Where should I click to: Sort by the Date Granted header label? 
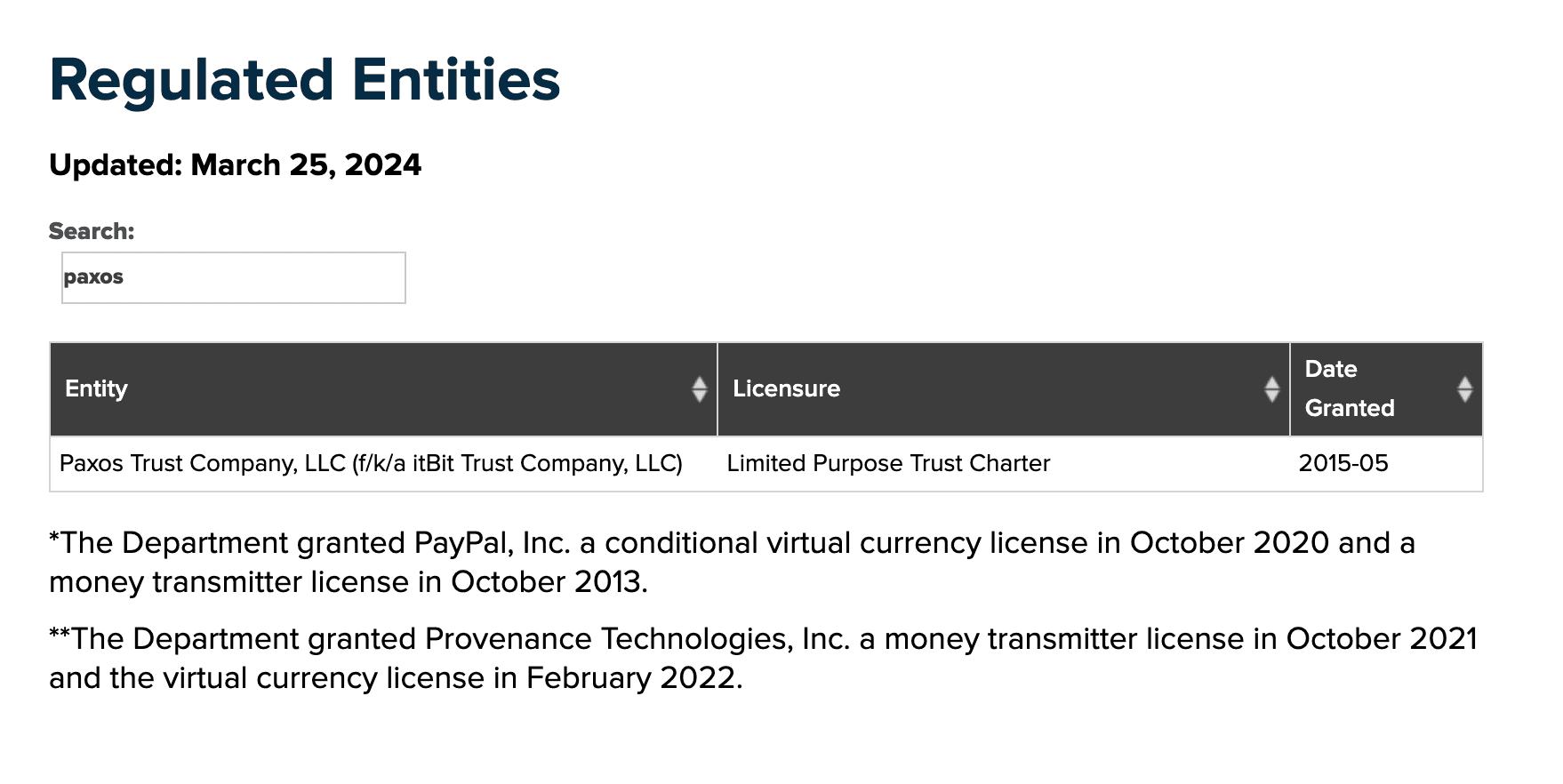click(x=1349, y=388)
